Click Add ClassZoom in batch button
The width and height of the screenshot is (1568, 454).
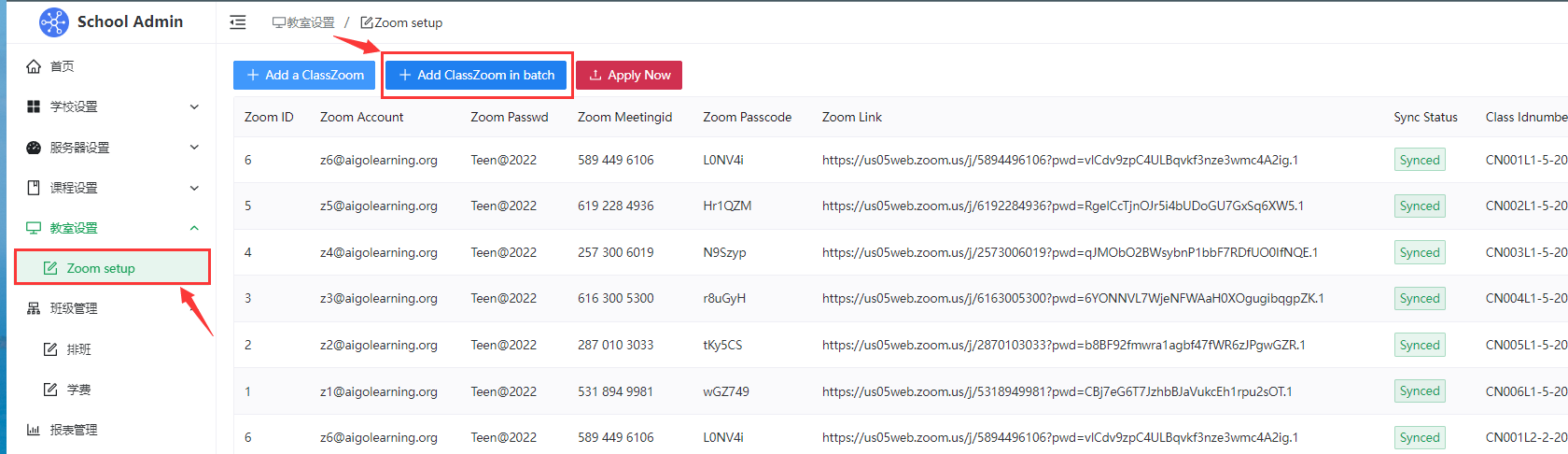point(476,75)
